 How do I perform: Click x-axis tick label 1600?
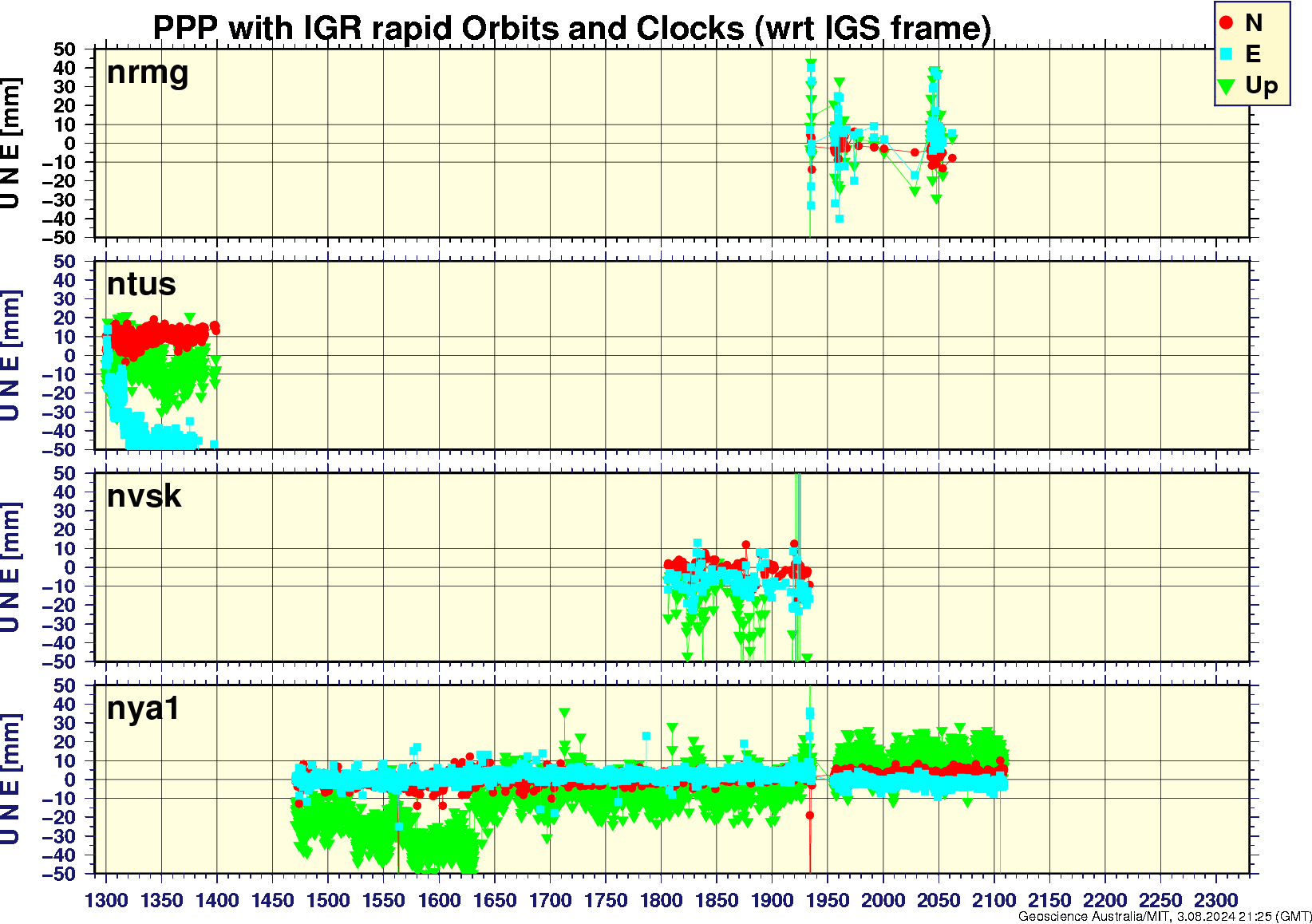click(439, 900)
